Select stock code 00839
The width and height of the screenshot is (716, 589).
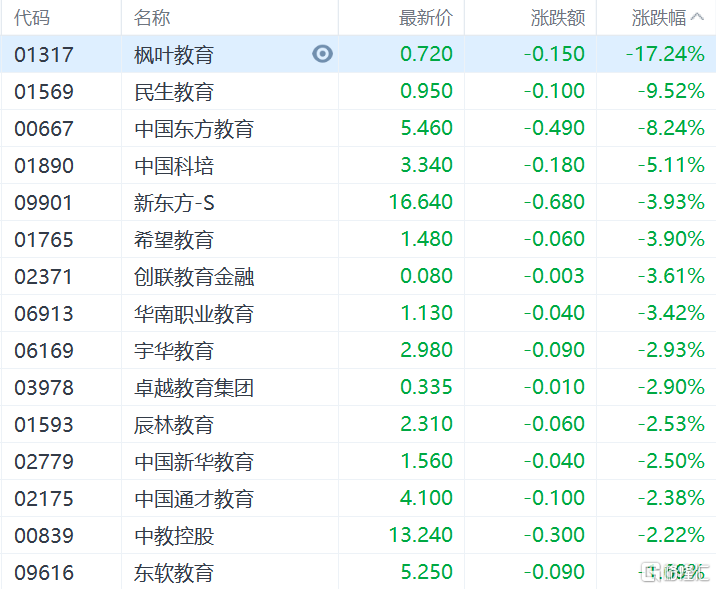pyautogui.click(x=44, y=536)
